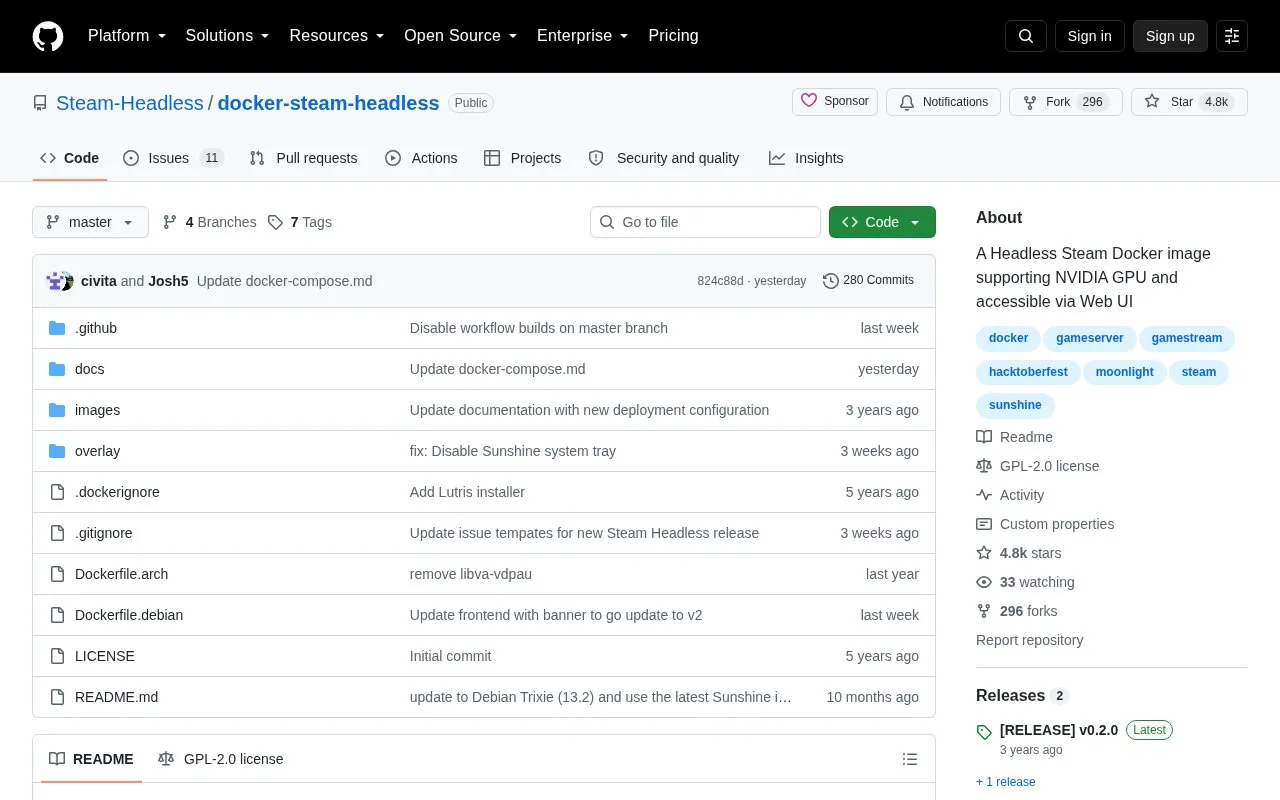The width and height of the screenshot is (1280, 800).
Task: Open the Insights tab
Action: pyautogui.click(x=806, y=158)
